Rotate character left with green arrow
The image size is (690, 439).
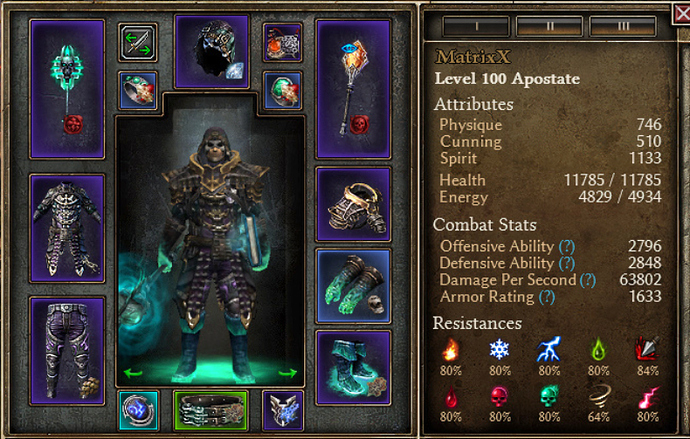133,373
